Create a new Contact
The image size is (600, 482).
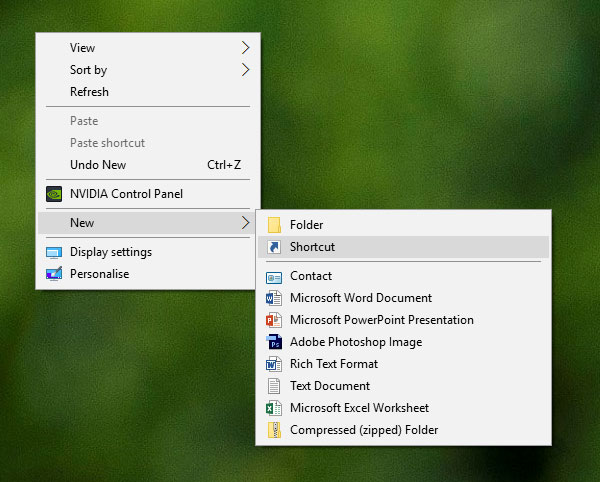tap(404, 276)
